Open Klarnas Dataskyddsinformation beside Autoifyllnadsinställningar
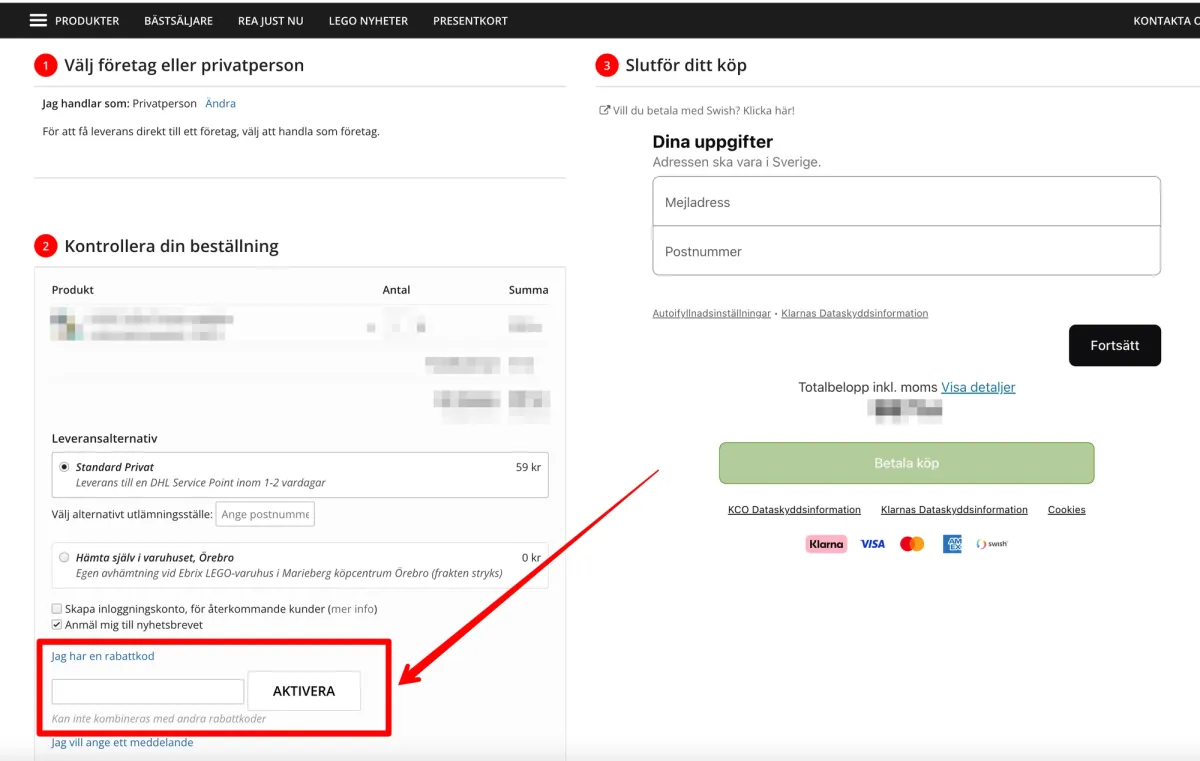 click(x=854, y=313)
